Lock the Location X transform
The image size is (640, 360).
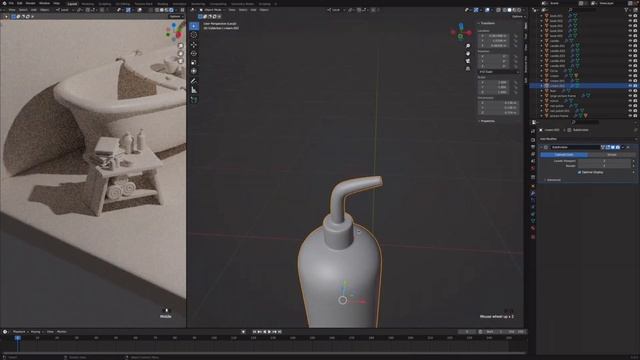(516, 36)
